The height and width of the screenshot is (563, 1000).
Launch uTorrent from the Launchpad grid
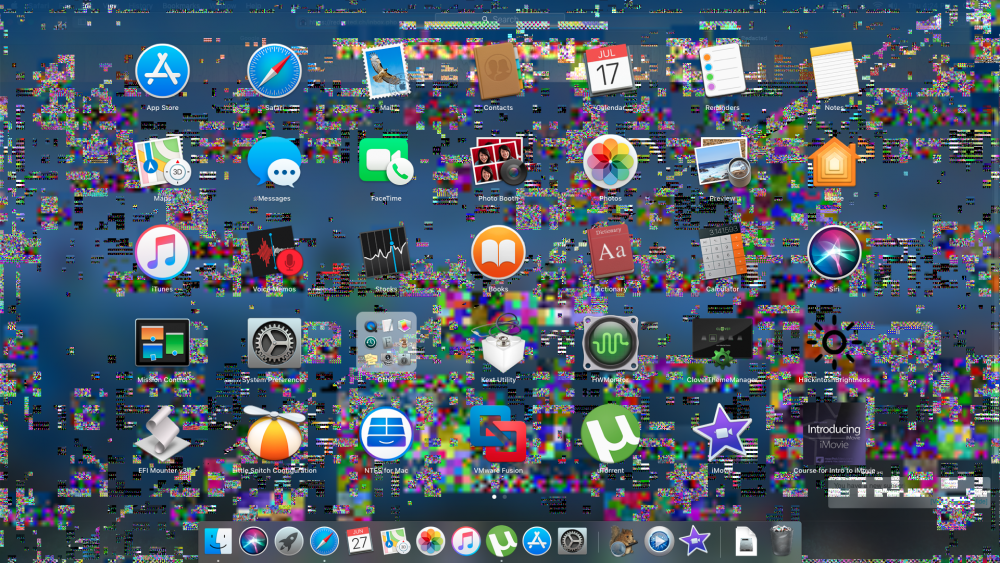pyautogui.click(x=610, y=434)
